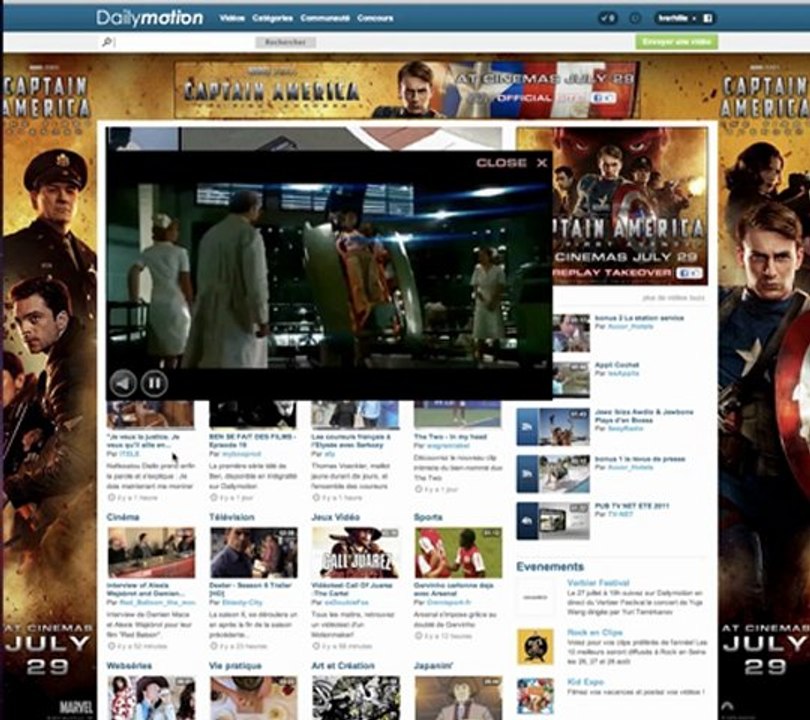
Task: Open the Kid Expo event link
Action: 585,682
